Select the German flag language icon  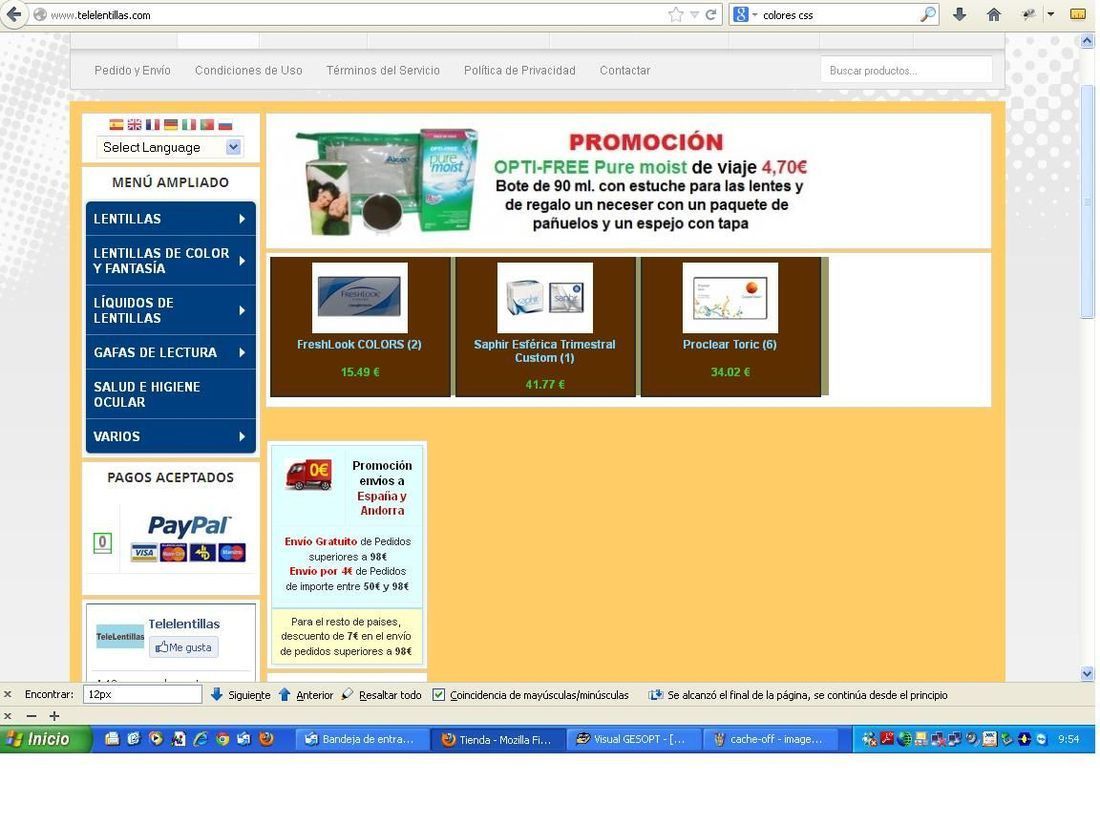point(171,125)
